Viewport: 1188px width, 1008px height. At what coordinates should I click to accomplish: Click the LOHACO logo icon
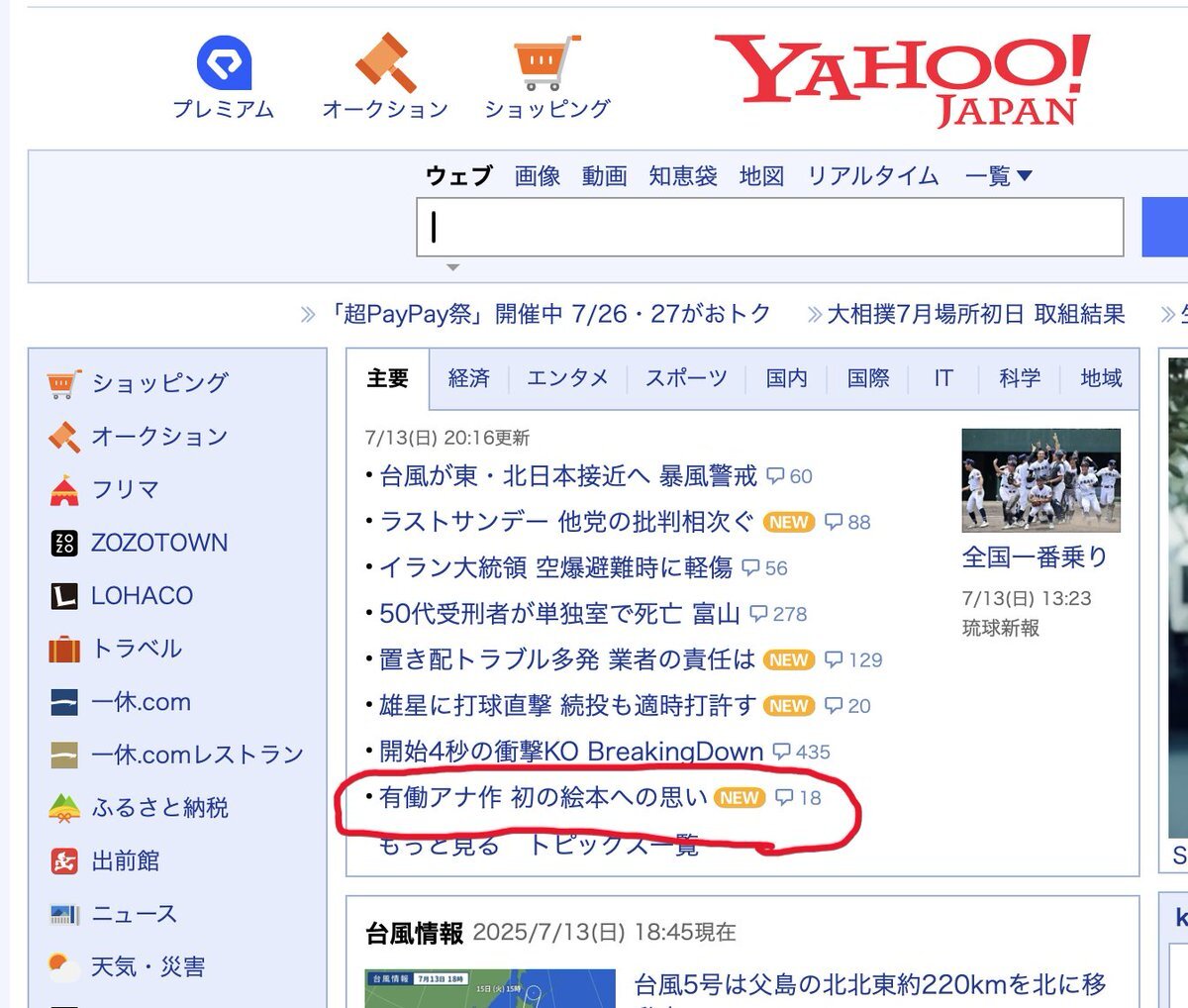(64, 596)
